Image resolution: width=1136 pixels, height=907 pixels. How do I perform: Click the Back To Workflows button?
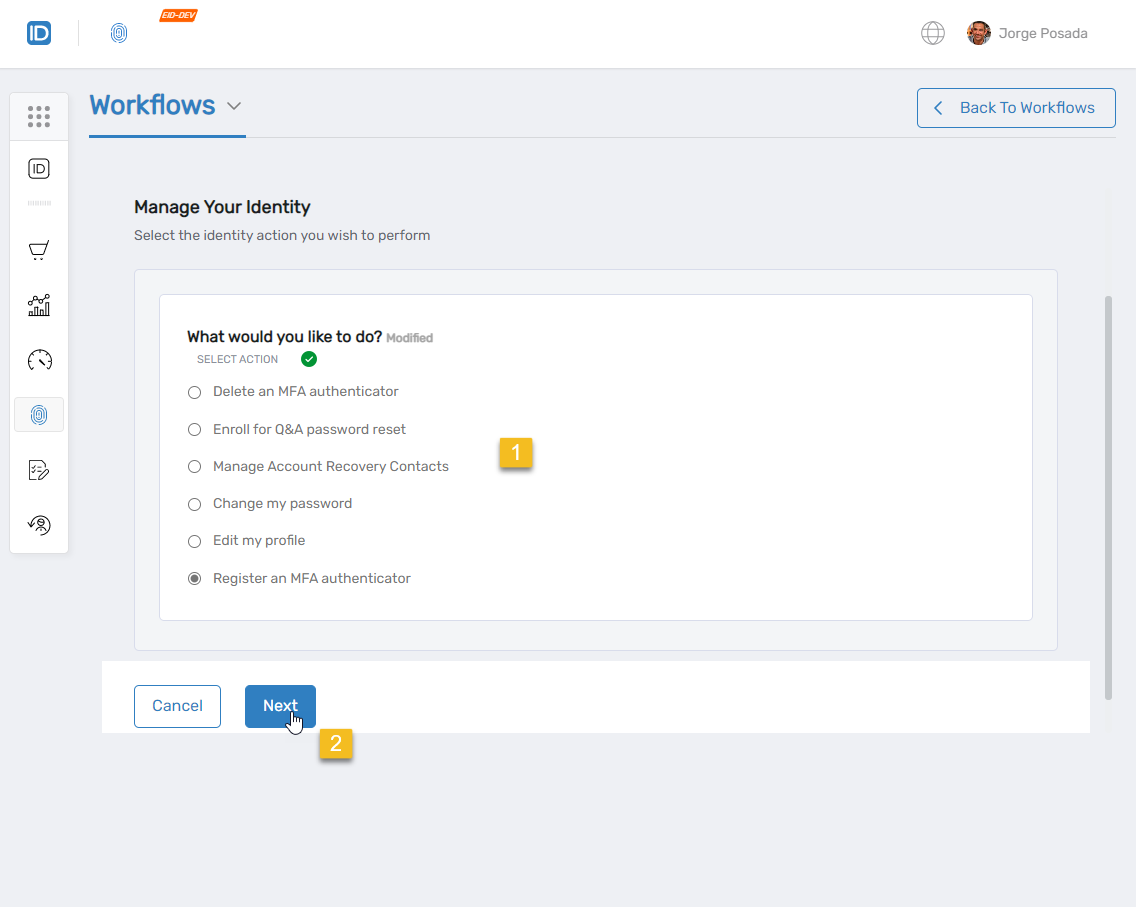point(1016,108)
